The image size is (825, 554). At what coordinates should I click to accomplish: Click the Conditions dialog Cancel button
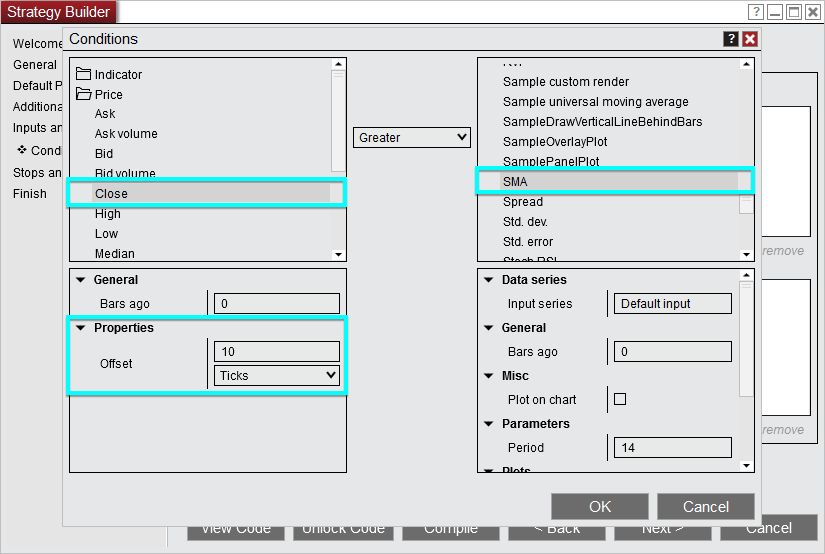coord(706,507)
